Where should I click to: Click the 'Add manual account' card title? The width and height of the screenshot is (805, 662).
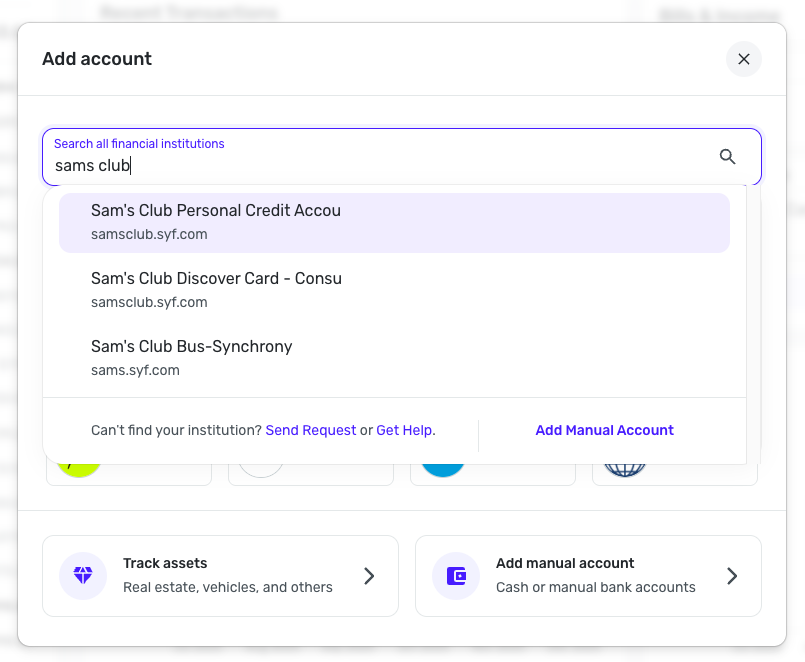565,563
